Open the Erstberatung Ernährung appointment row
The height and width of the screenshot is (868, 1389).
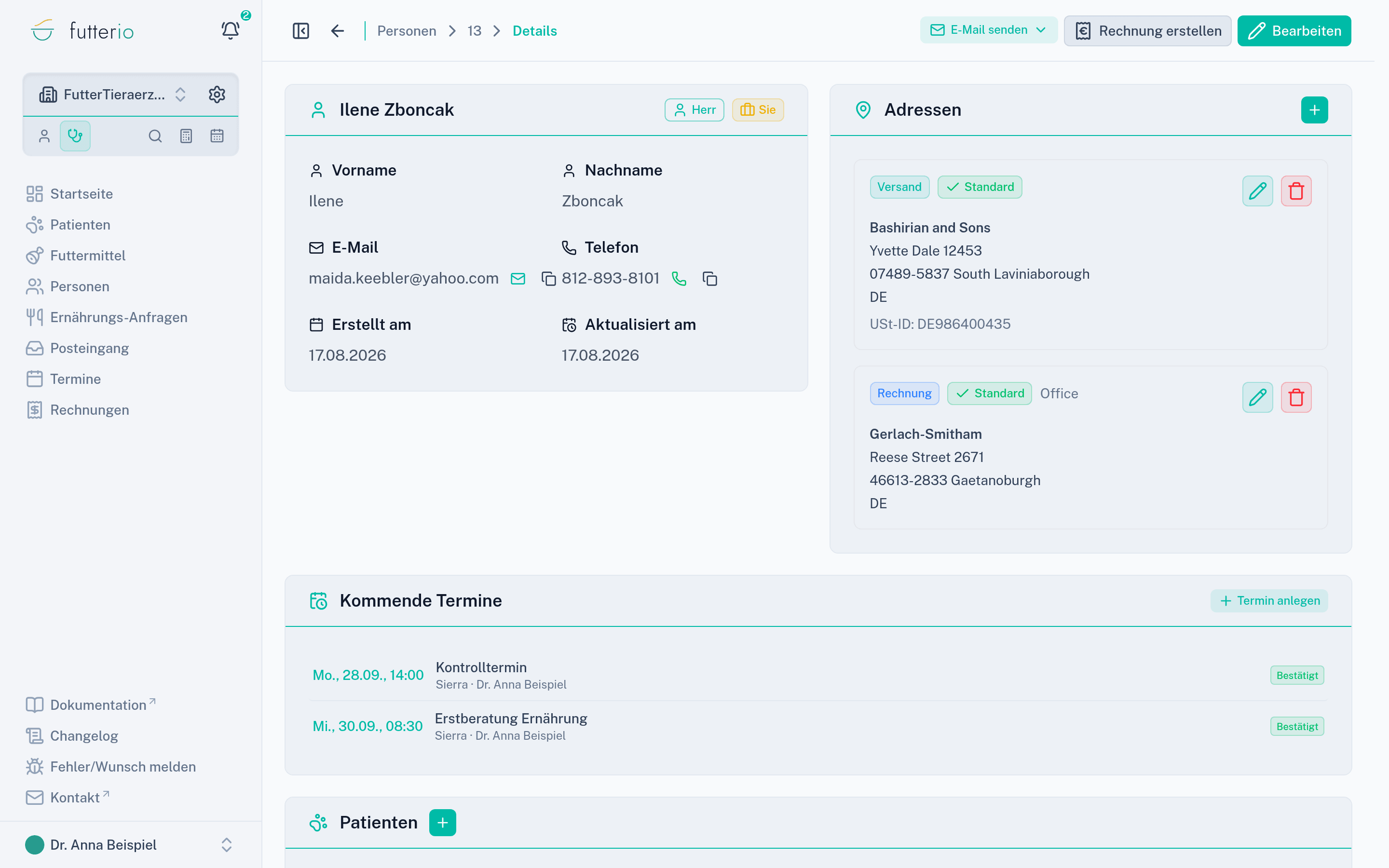pyautogui.click(x=818, y=726)
